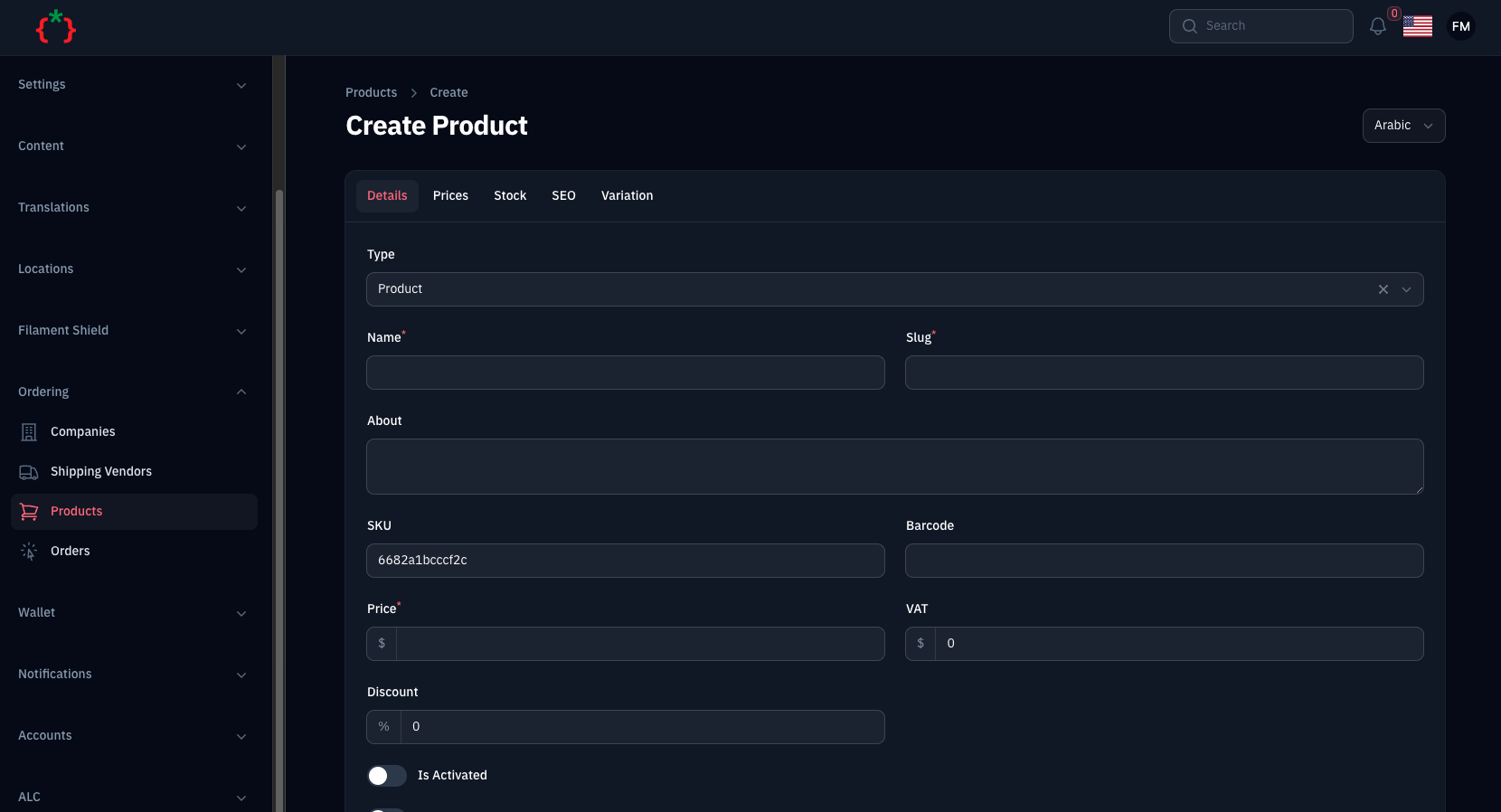Click the search magnifier icon
Screen dimensions: 1501x812
[1189, 26]
